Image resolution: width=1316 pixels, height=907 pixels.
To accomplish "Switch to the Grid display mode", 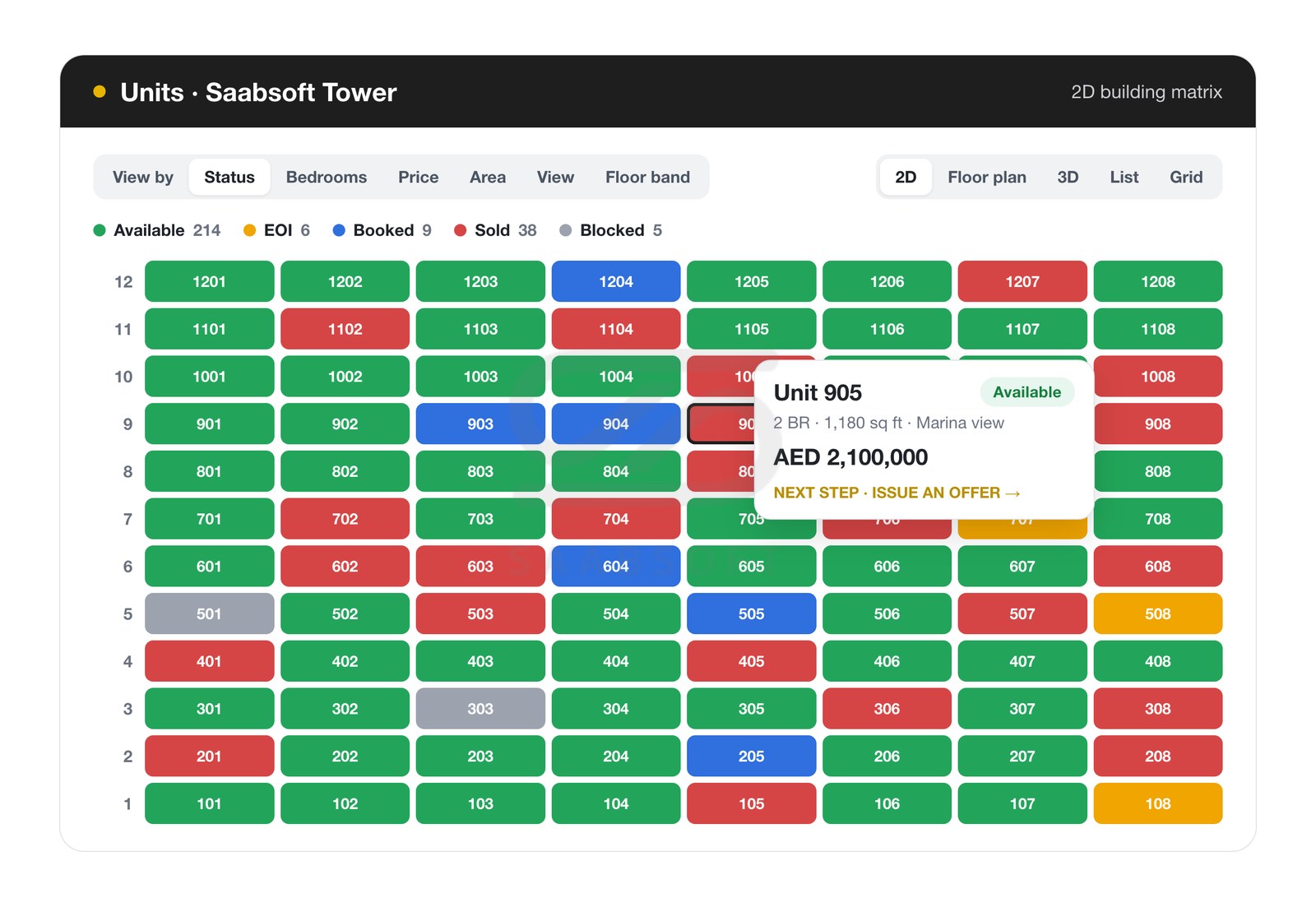I will (x=1186, y=177).
